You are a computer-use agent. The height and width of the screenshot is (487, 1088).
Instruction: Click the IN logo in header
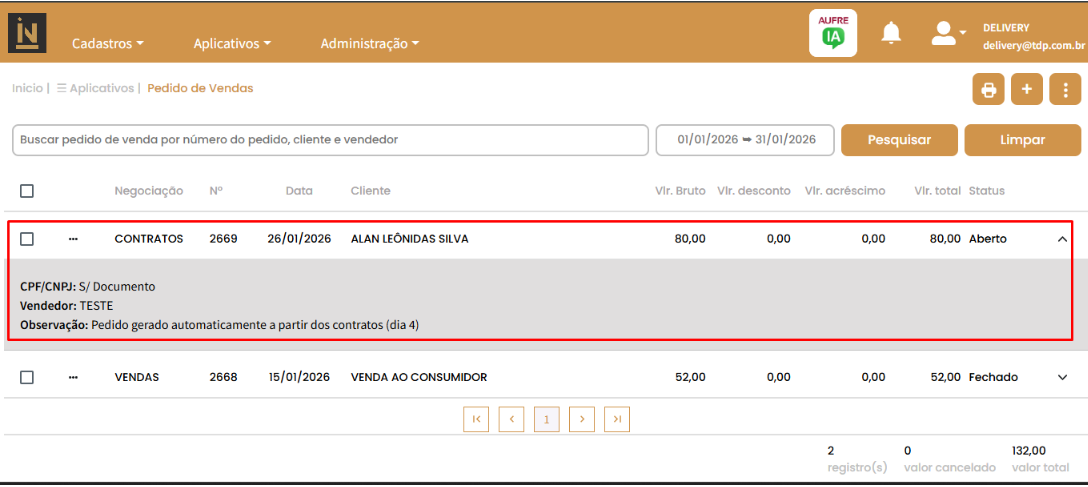click(x=27, y=32)
